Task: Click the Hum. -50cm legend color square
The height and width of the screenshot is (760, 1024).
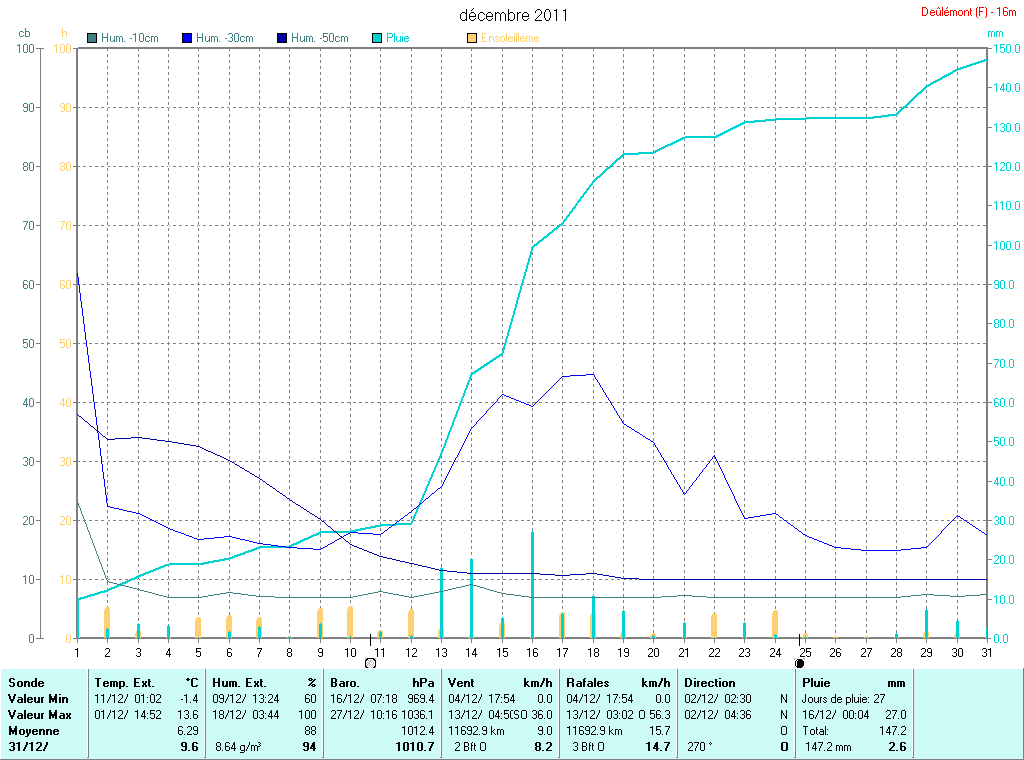Action: point(282,38)
